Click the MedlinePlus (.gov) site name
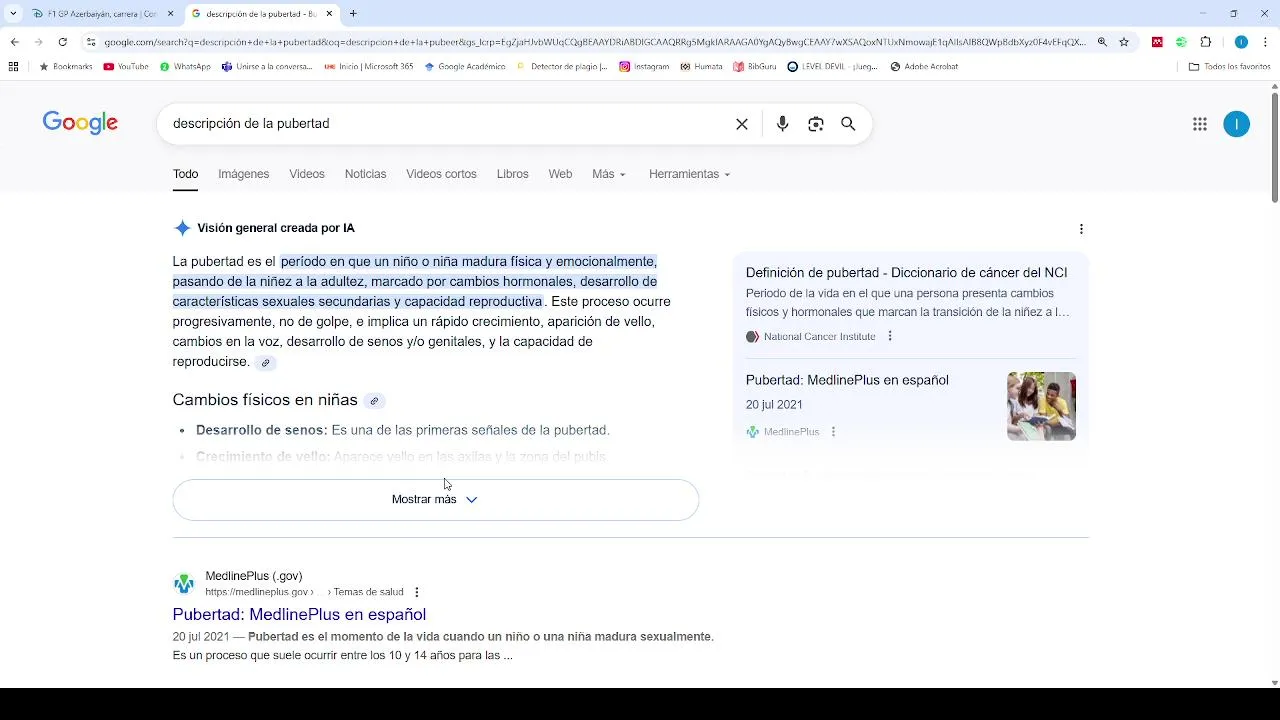 pyautogui.click(x=253, y=576)
